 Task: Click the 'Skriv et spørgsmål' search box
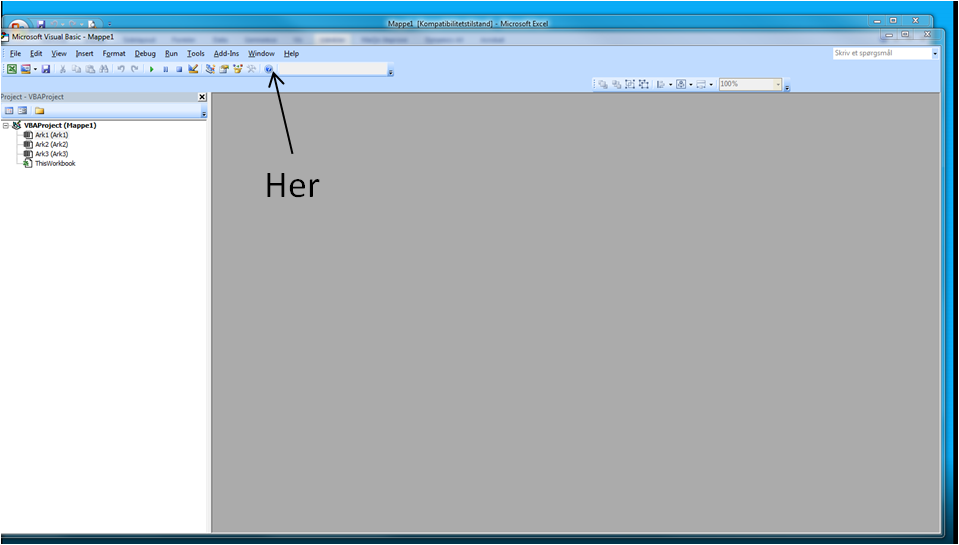[880, 53]
